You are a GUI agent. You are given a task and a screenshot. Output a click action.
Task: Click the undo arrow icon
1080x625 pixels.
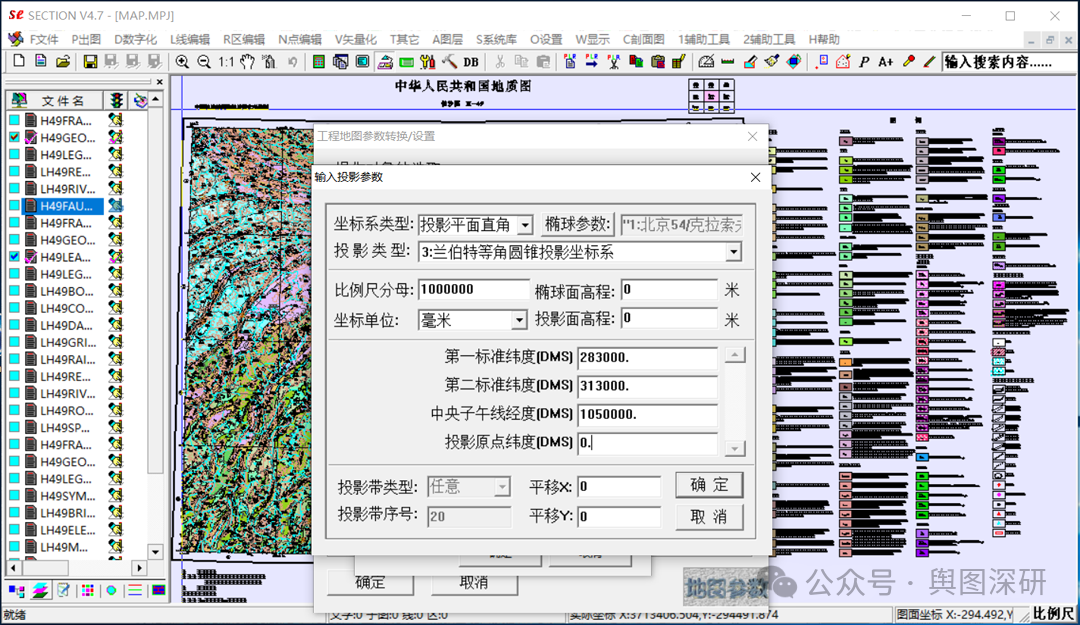click(x=293, y=62)
